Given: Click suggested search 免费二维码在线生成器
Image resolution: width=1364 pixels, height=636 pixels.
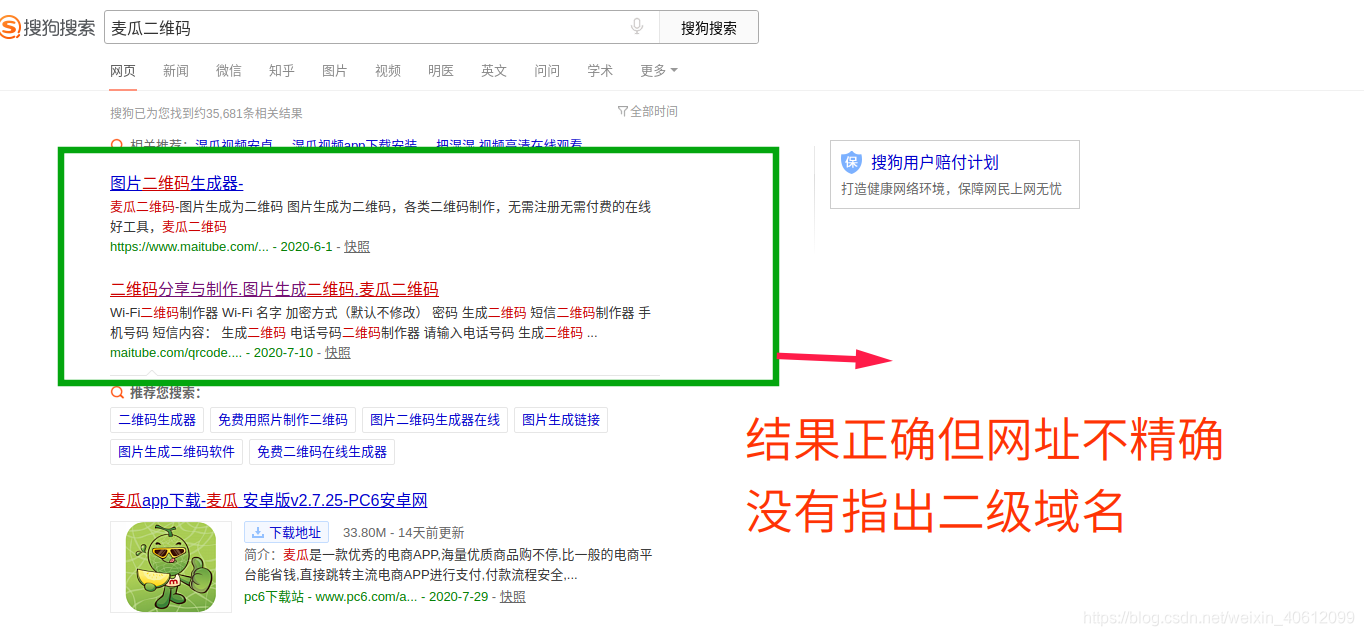Looking at the screenshot, I should 322,452.
